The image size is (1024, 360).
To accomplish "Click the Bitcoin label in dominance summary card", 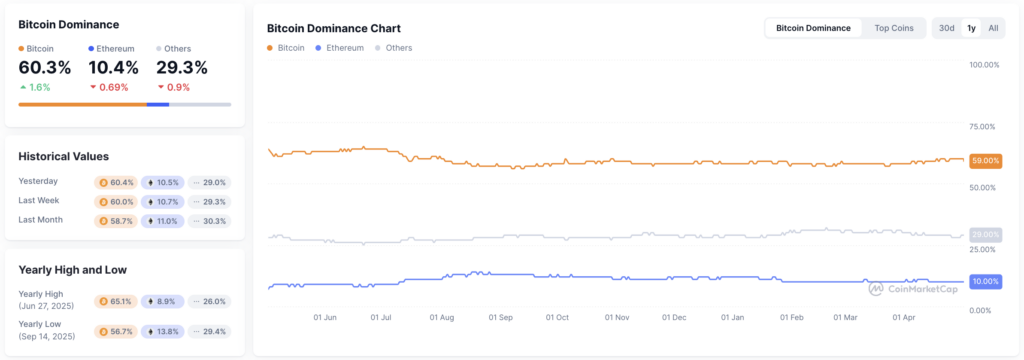I will point(36,48).
